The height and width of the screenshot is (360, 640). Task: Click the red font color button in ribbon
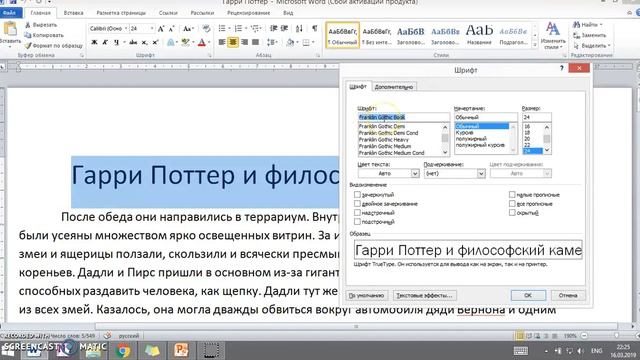[202, 42]
